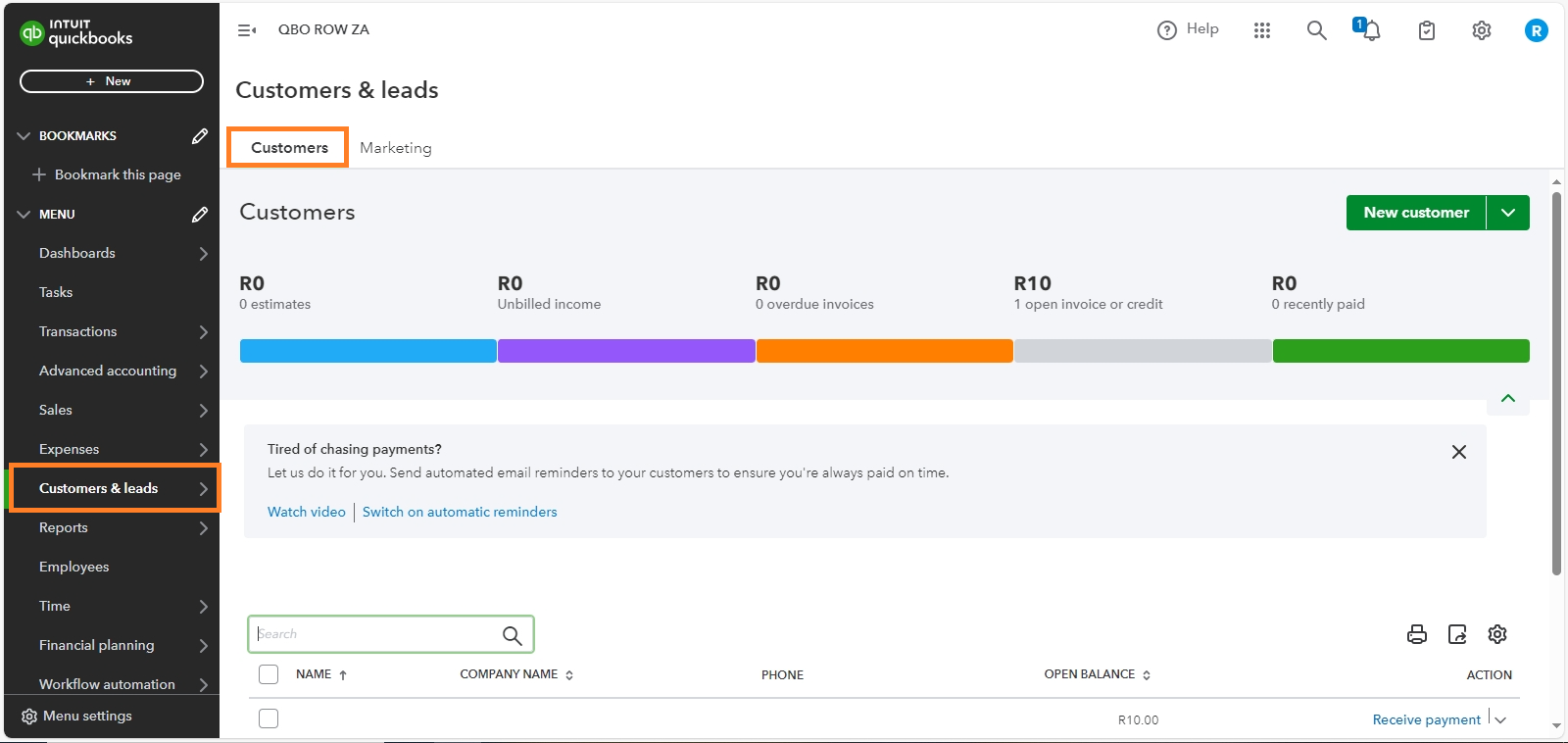
Task: Export the customer list icon
Action: tap(1457, 634)
